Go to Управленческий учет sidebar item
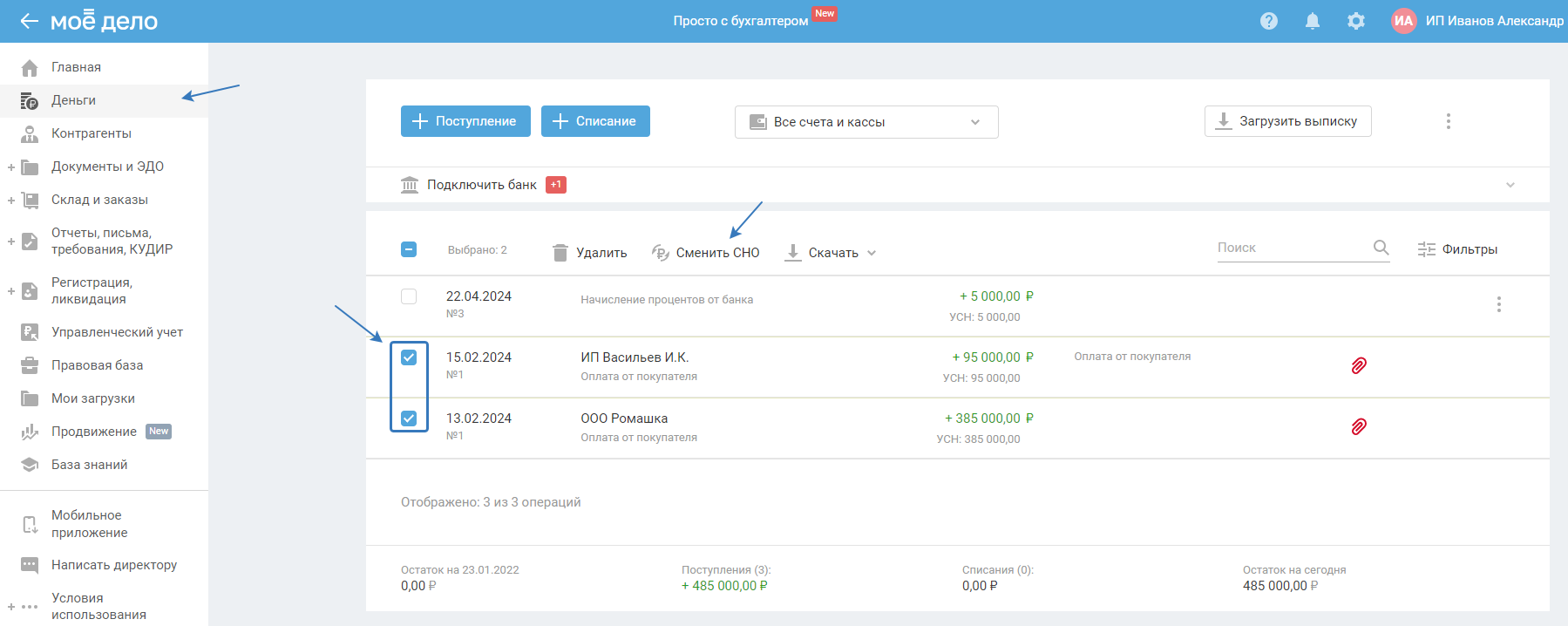This screenshot has width=1568, height=626. click(x=117, y=332)
